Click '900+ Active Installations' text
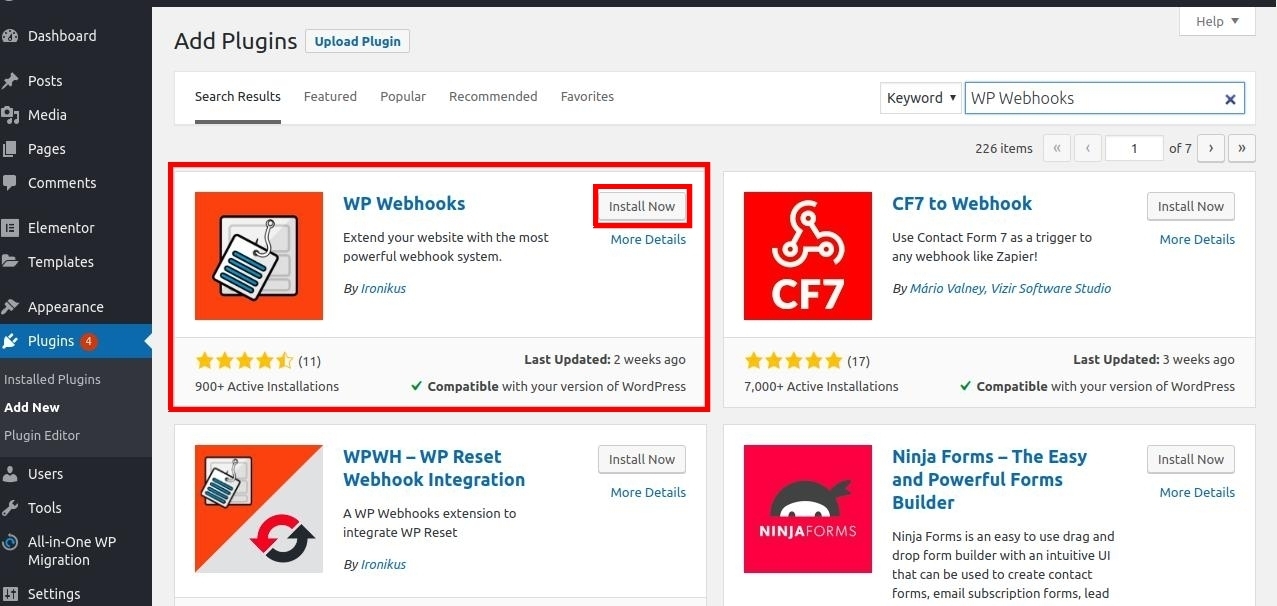Screen dimensions: 1277x606 point(267,387)
